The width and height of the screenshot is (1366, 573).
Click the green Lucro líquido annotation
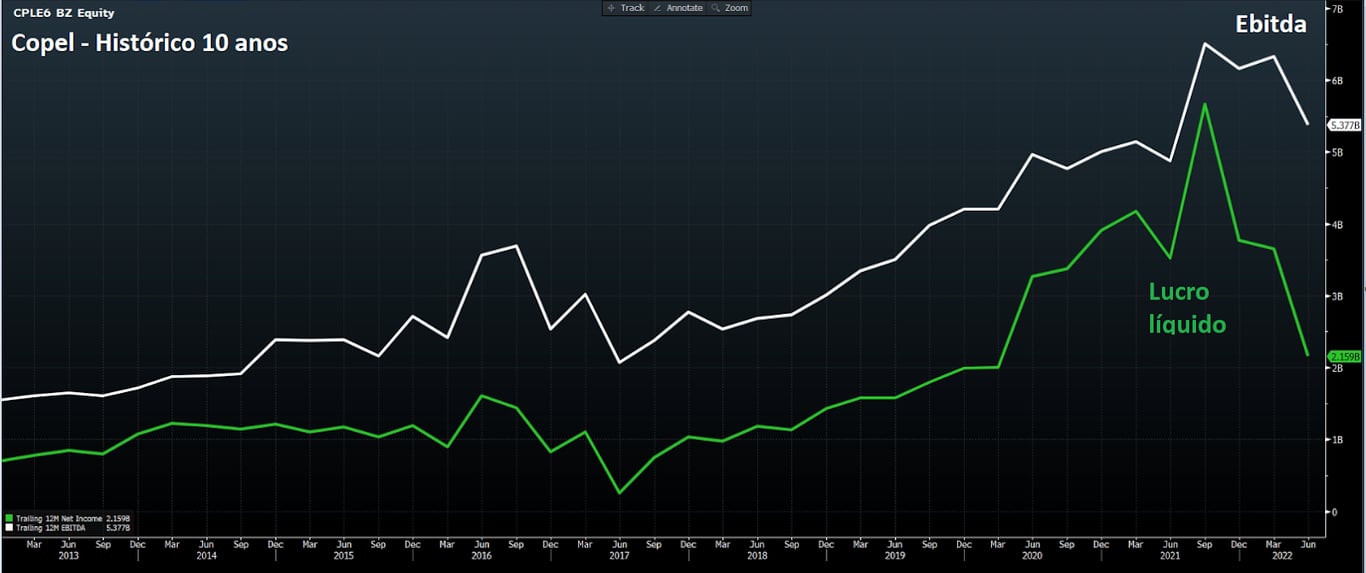1186,308
